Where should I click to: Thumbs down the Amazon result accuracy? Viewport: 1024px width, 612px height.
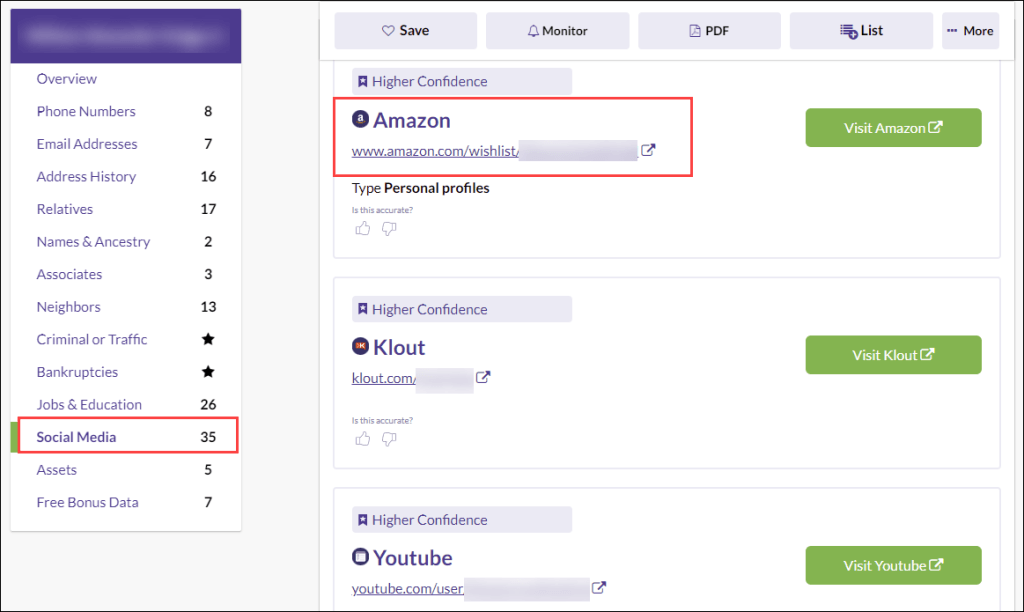tap(389, 229)
